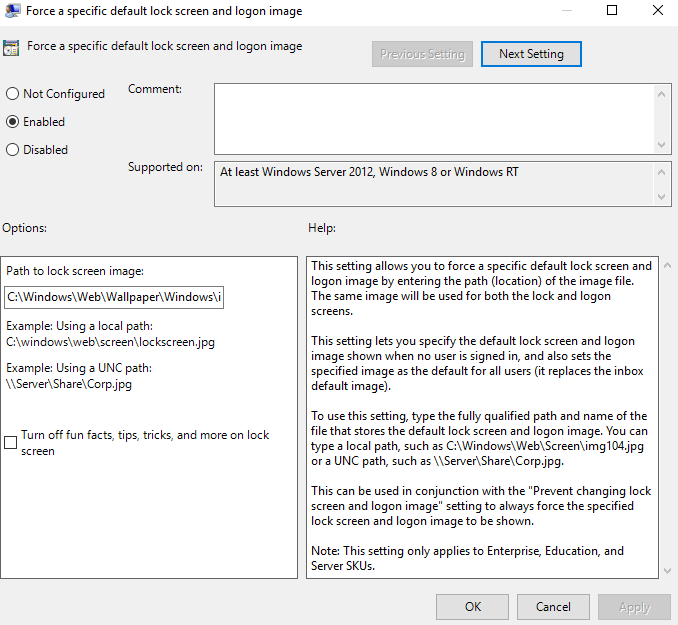Click help paragraph starting 'This can be used in conjunction'
This screenshot has width=678, height=625.
[481, 506]
